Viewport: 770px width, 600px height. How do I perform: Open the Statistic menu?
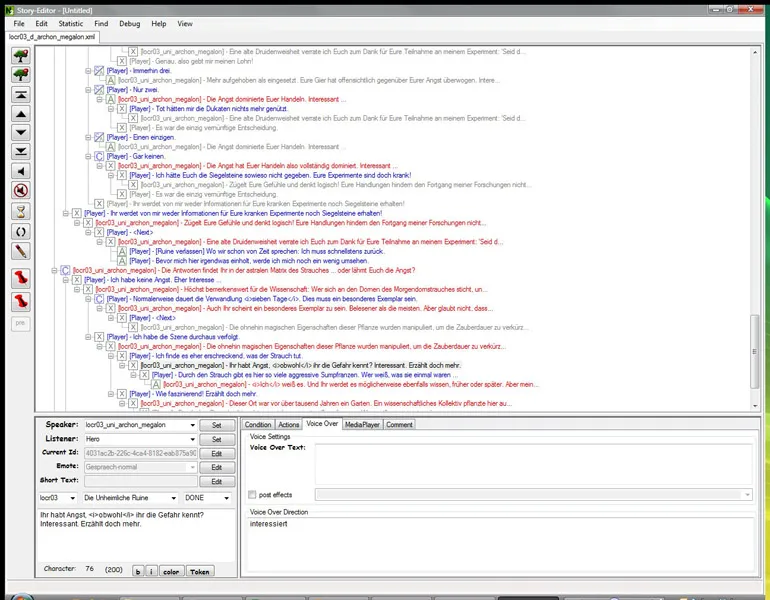[x=71, y=22]
